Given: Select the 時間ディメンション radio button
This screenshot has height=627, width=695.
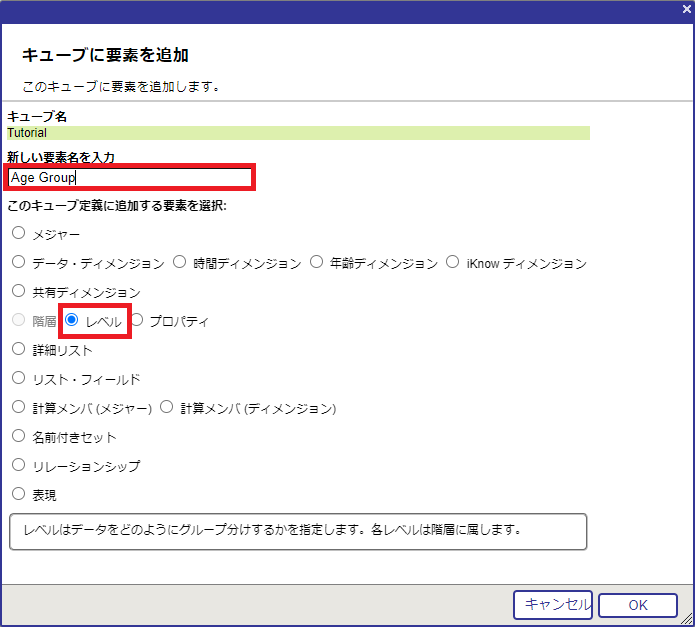Looking at the screenshot, I should tap(180, 263).
